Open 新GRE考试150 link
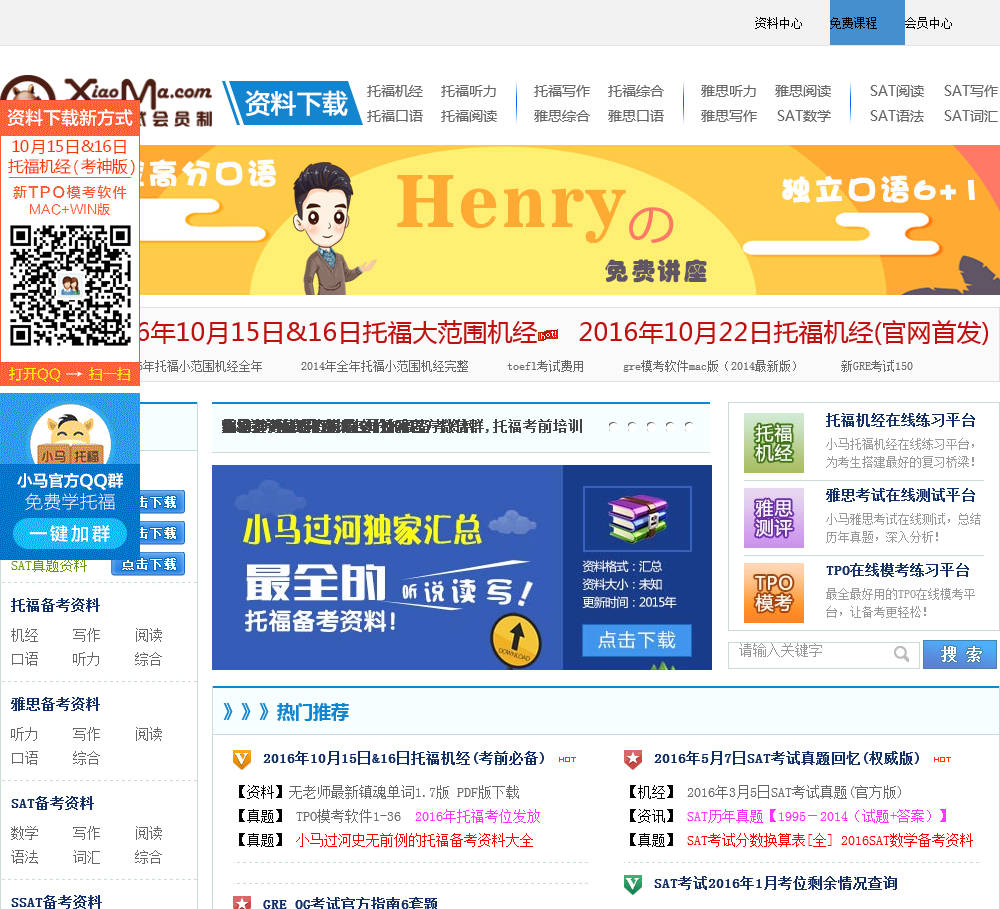The image size is (1000, 909). (876, 367)
